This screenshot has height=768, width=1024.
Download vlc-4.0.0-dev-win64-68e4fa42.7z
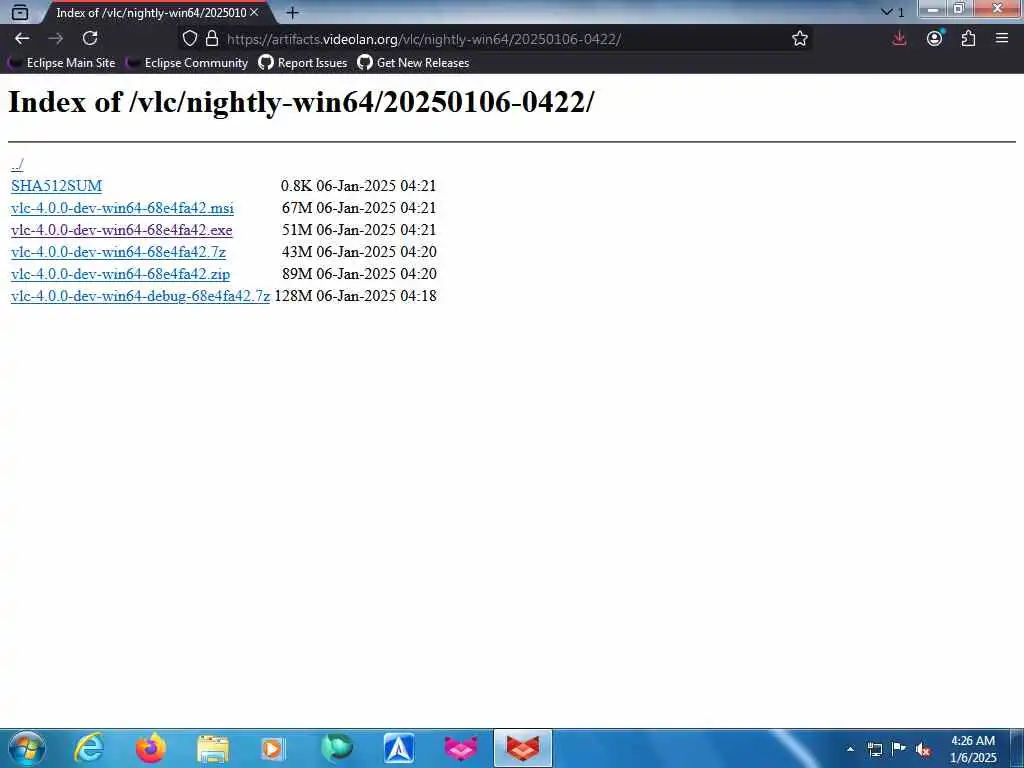118,252
